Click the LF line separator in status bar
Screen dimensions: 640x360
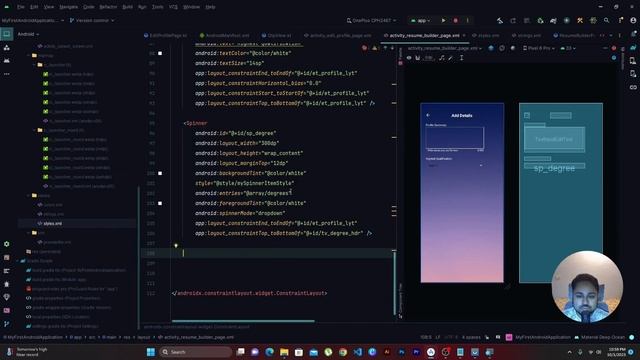(x=438, y=337)
